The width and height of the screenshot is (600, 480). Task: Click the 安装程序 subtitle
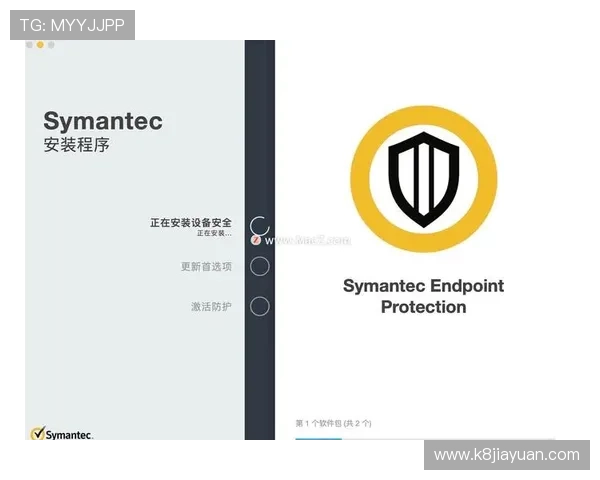click(x=76, y=145)
